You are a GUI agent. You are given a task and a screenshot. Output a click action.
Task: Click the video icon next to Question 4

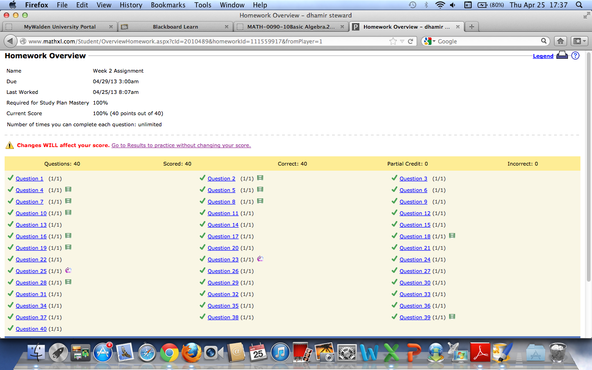68,189
